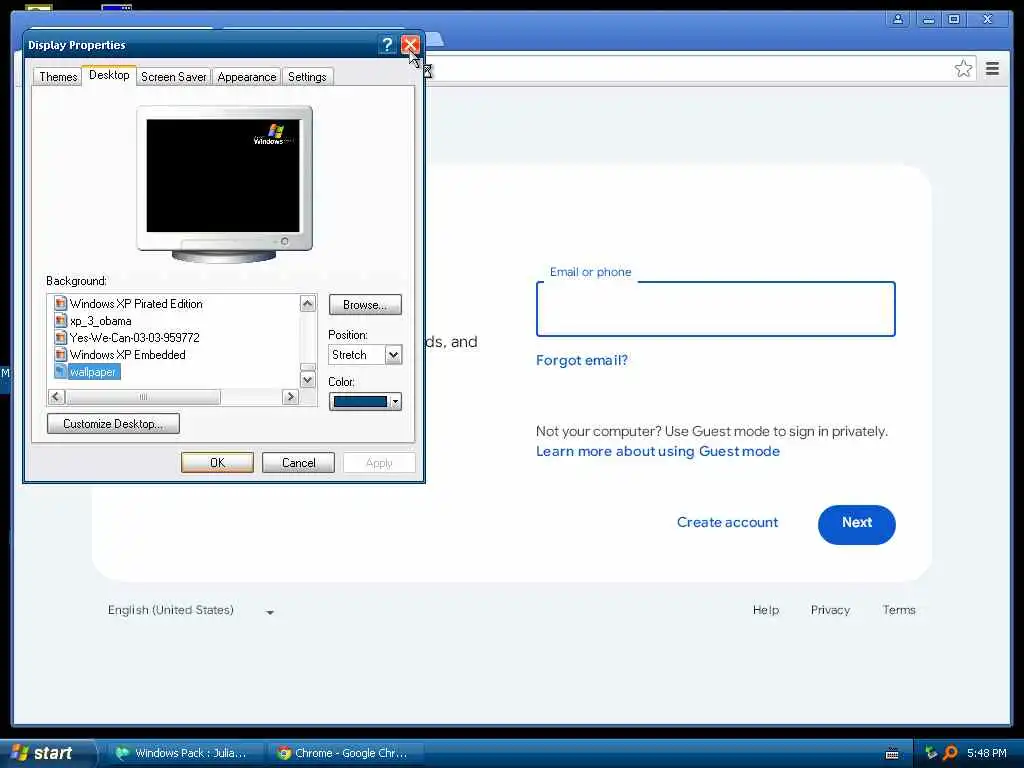Expand the English (United States) language selector

pyautogui.click(x=190, y=611)
